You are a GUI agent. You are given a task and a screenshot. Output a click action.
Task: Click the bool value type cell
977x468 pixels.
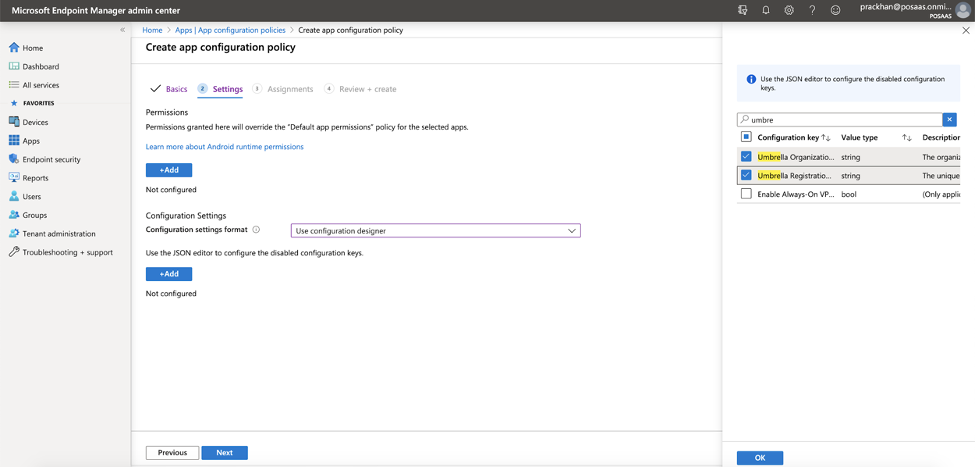(x=849, y=194)
